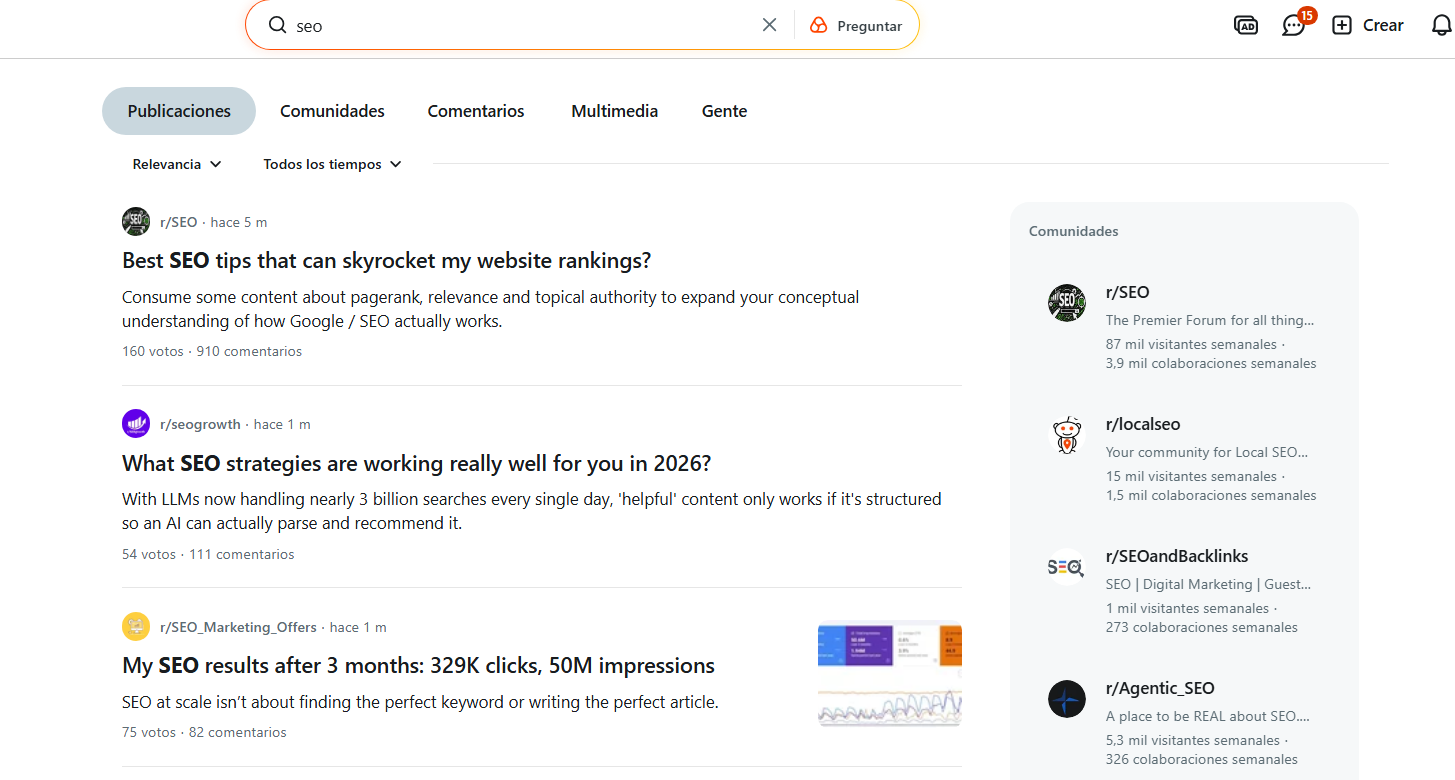Click the Preguntar button in search bar
The image size is (1455, 780).
856,26
